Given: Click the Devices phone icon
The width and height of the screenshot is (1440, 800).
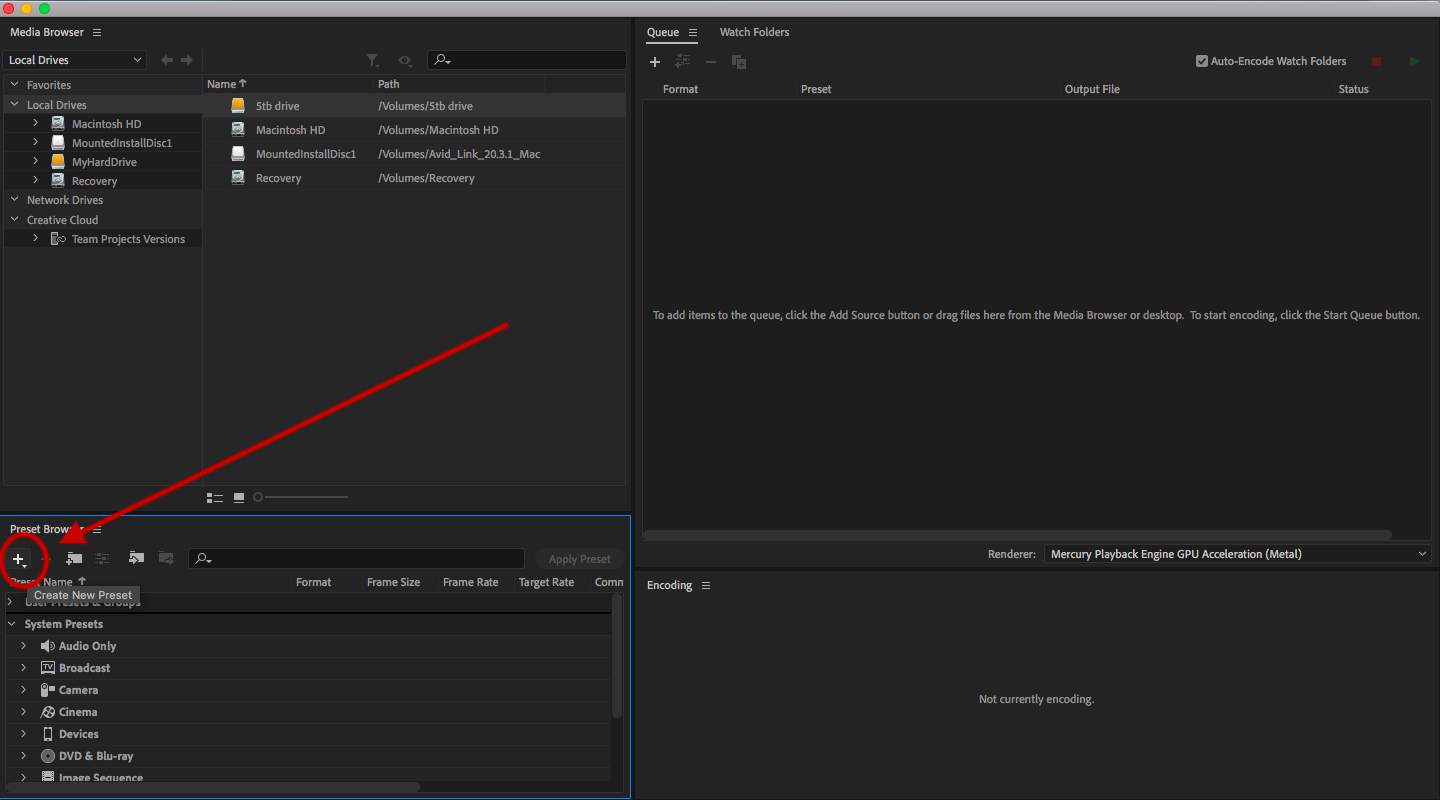Looking at the screenshot, I should click(x=47, y=734).
